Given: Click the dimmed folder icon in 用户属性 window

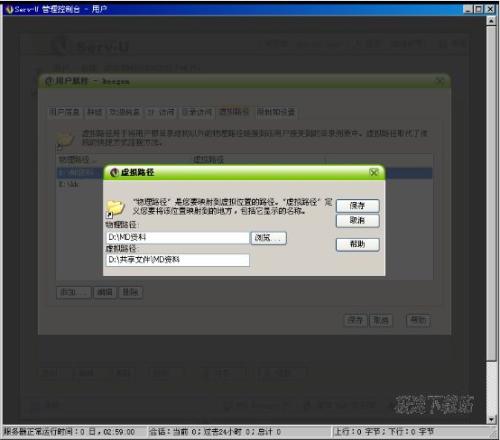Looking at the screenshot, I should [65, 139].
